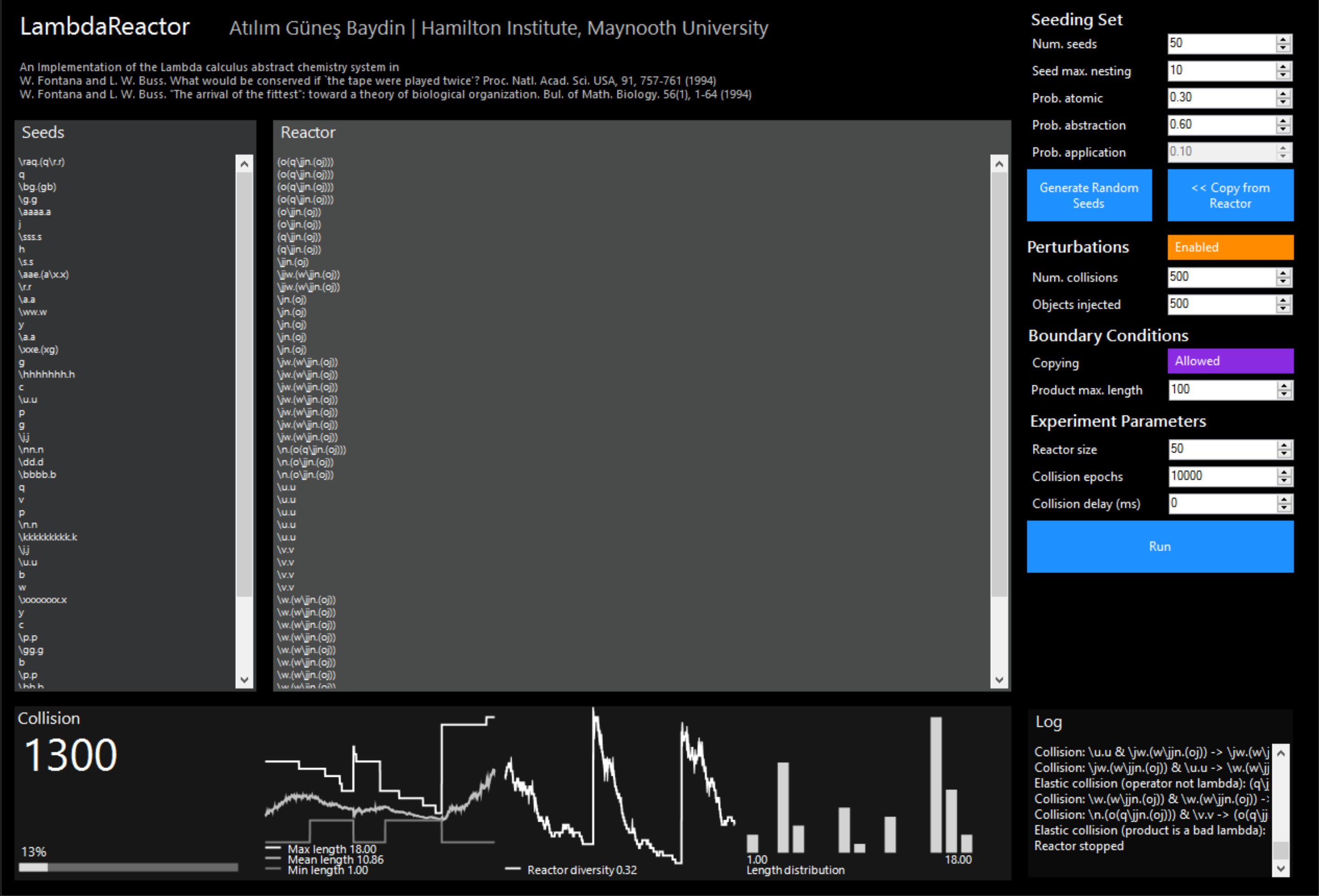This screenshot has height=896, width=1319.
Task: Increase the Prob. atomic spinner value
Action: point(1283,94)
